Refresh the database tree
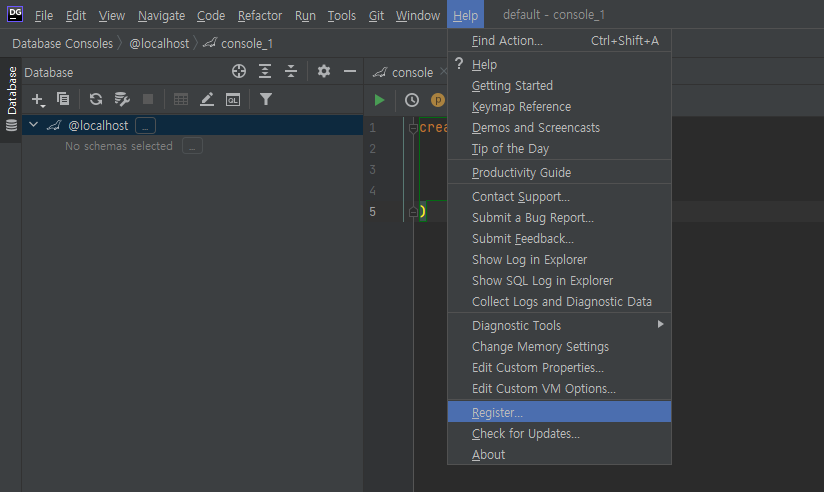 click(x=96, y=99)
